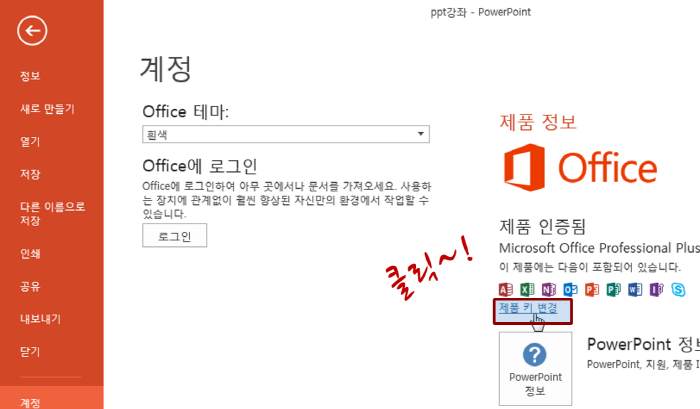
Task: Click the back arrow circle icon
Action: click(x=32, y=31)
